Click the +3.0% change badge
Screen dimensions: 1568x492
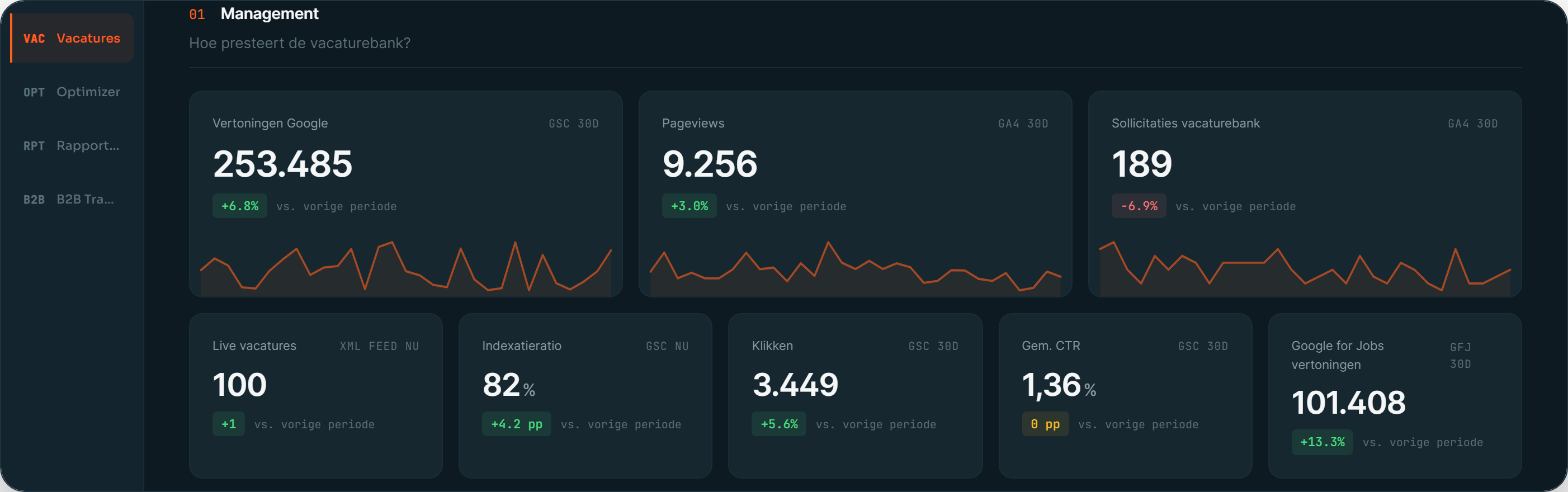click(x=689, y=206)
